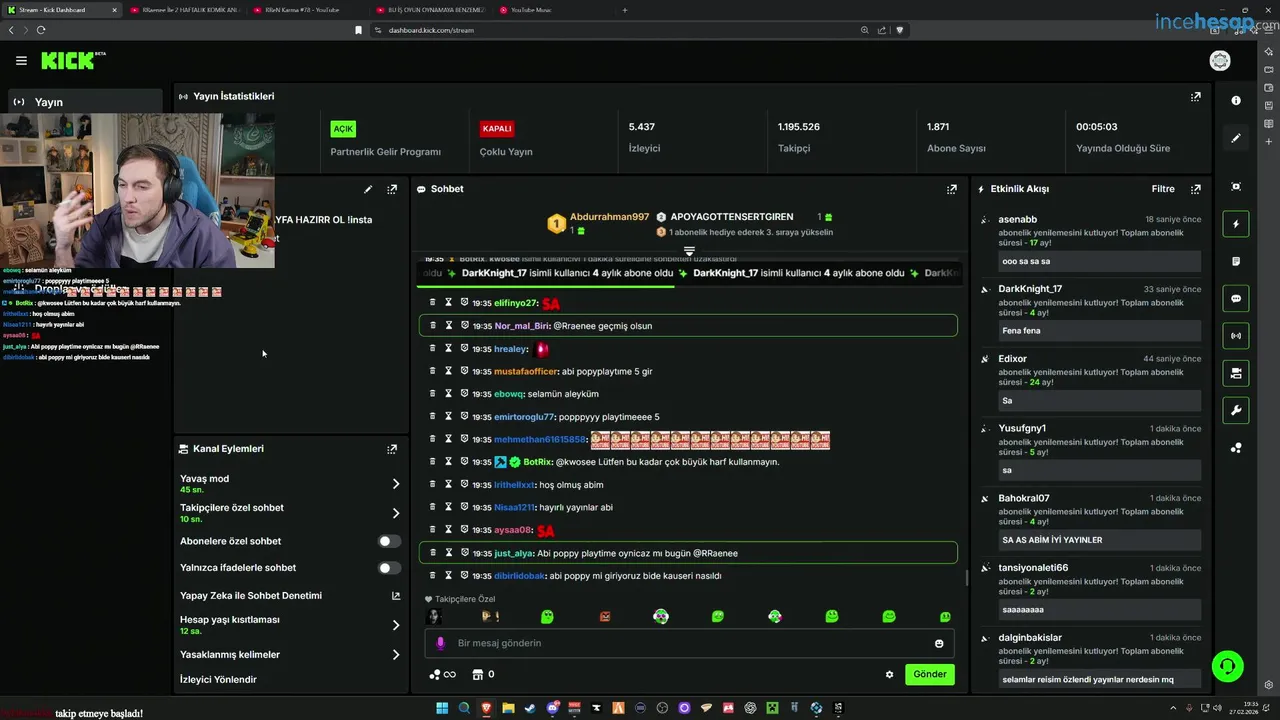Click Edixor in activity feed
Viewport: 1280px width, 720px height.
click(x=1012, y=358)
